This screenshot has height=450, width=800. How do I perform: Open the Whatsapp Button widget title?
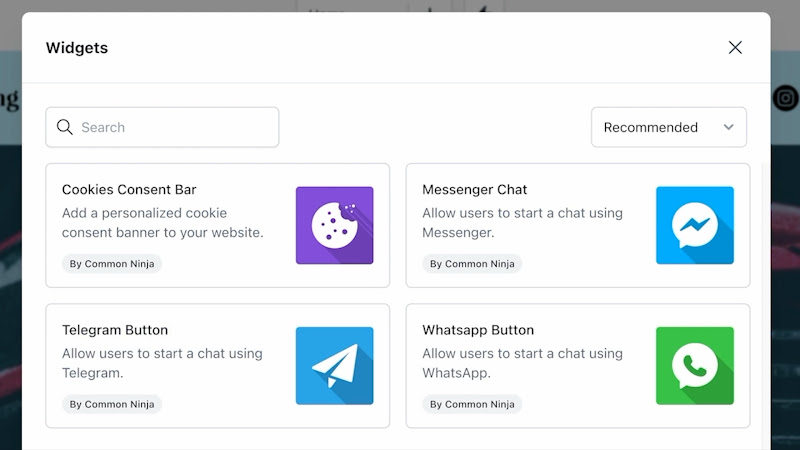click(478, 330)
